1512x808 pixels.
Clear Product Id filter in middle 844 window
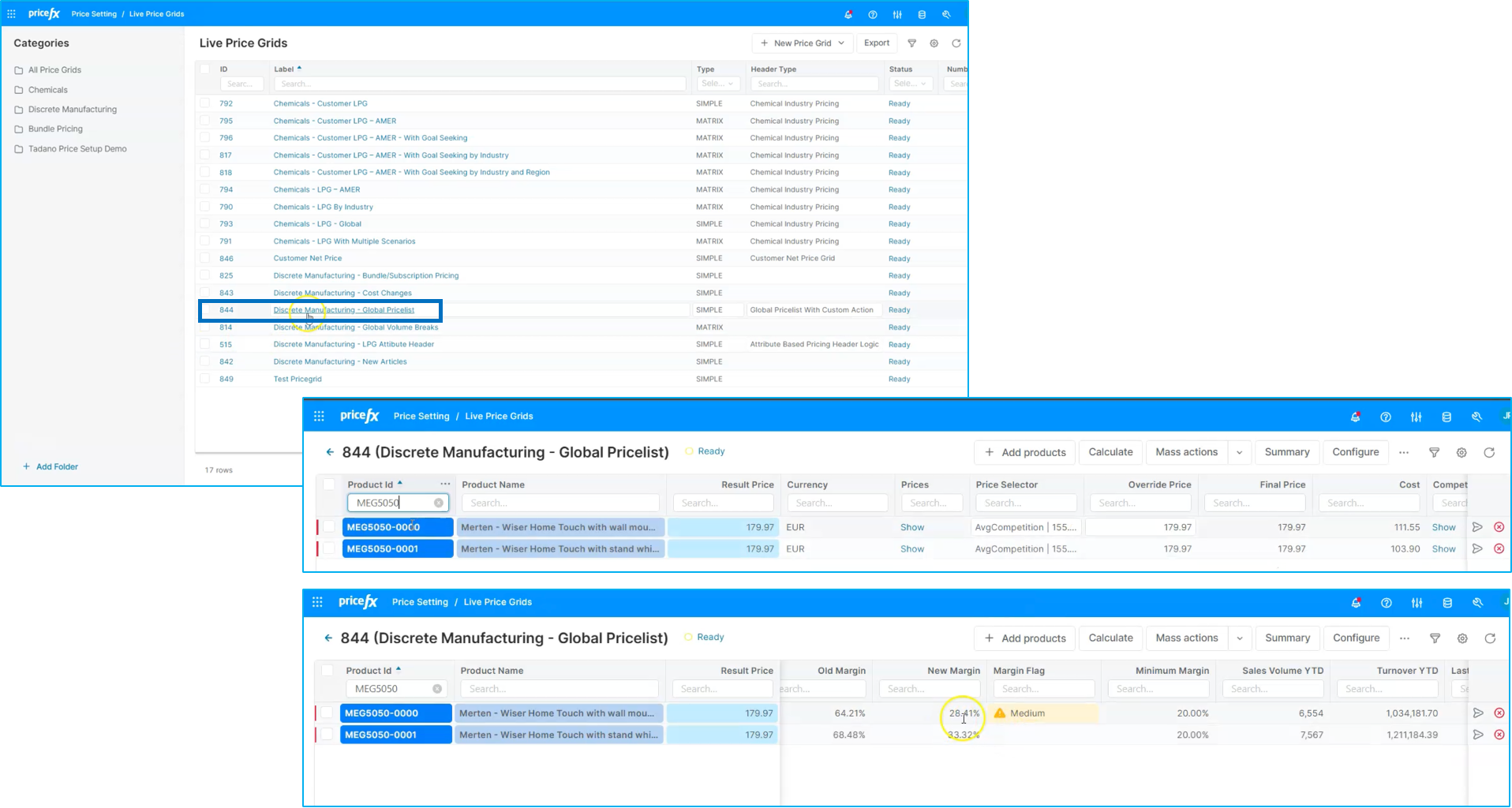tap(439, 503)
